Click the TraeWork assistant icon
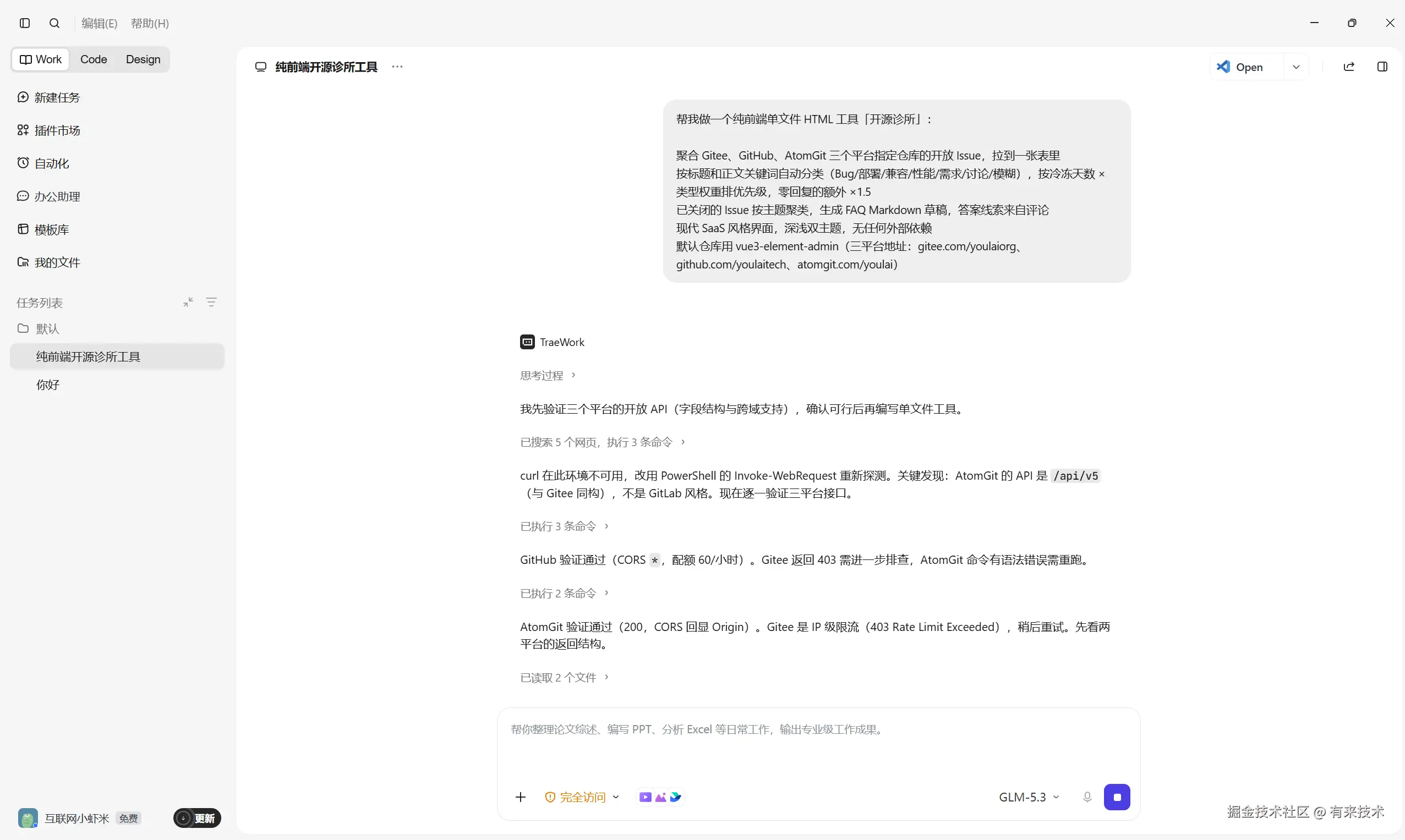 point(527,342)
